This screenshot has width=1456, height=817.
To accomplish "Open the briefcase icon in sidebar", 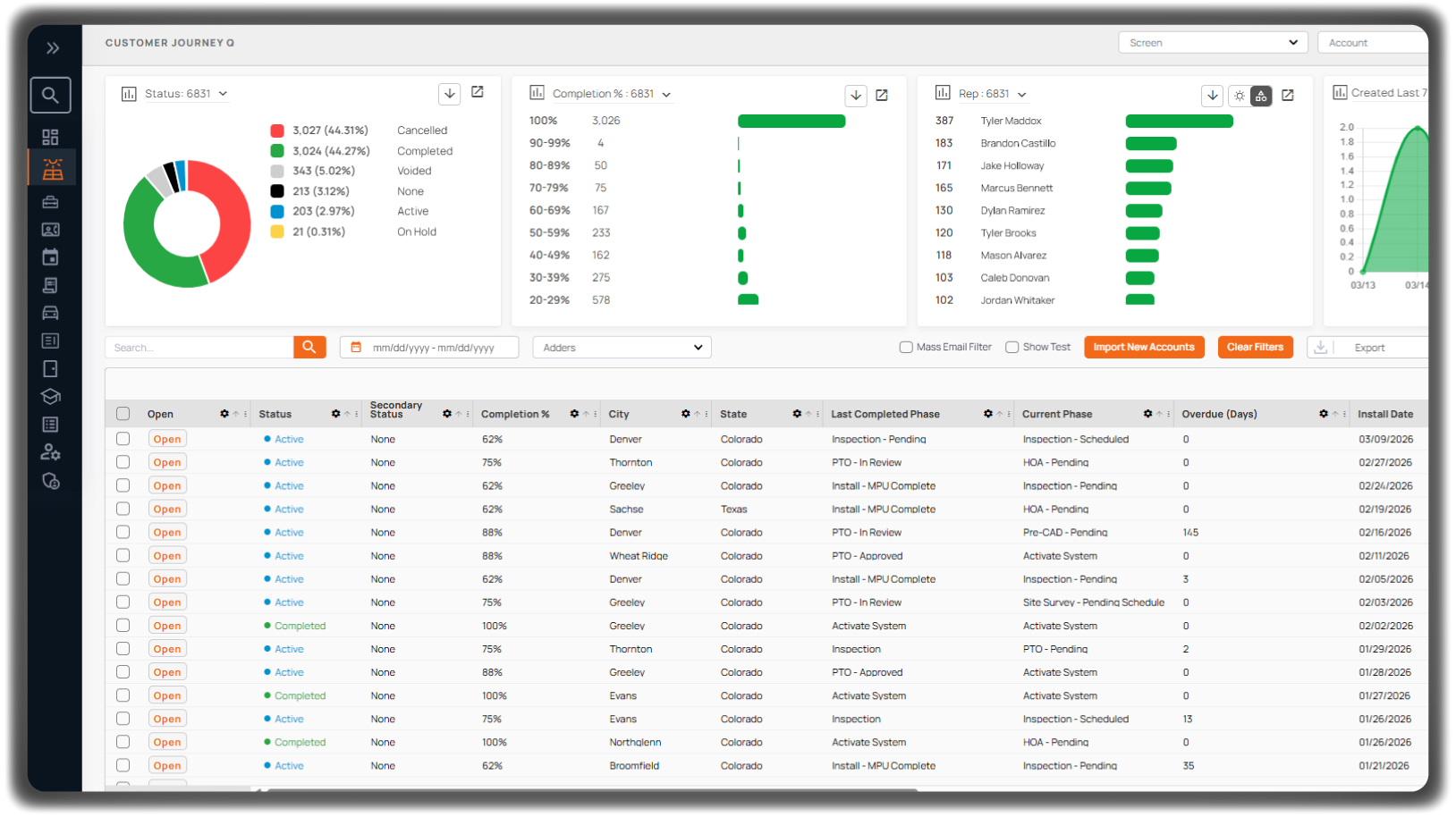I will (x=50, y=202).
